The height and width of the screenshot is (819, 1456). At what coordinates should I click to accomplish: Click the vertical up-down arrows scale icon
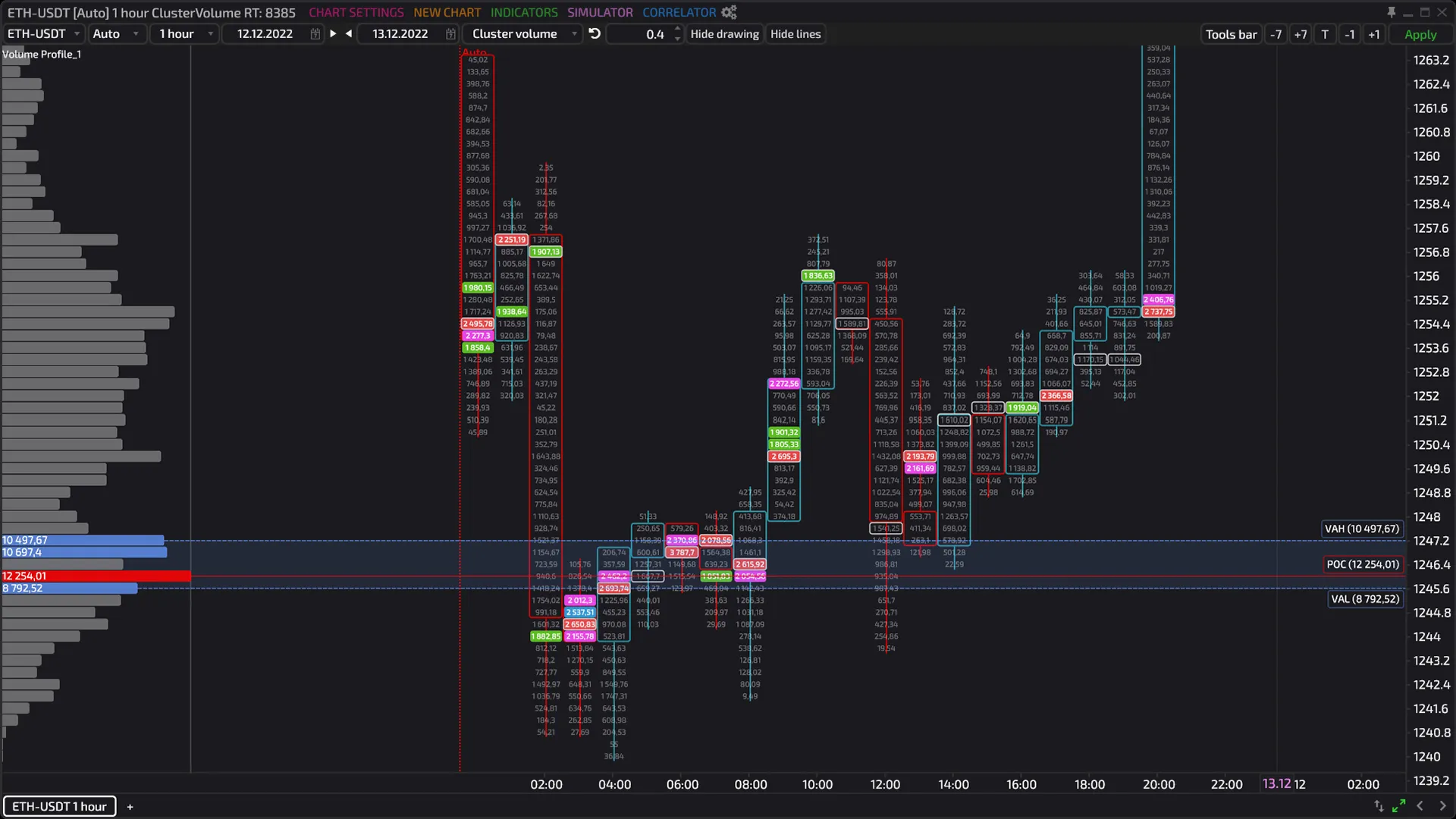[x=1379, y=805]
